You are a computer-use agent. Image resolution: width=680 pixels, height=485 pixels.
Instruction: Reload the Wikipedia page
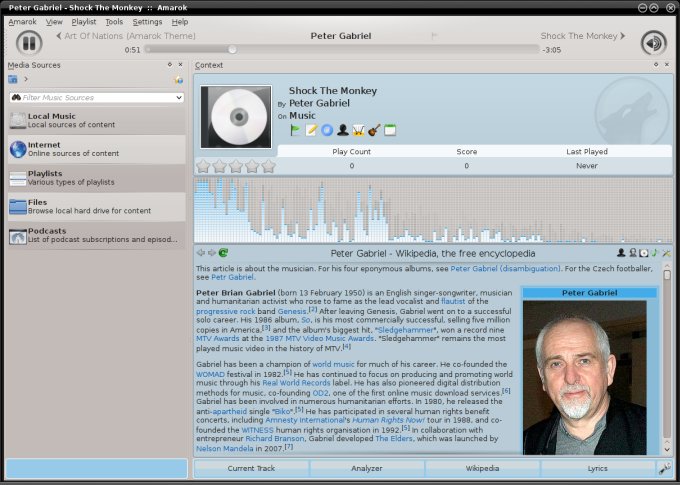223,253
